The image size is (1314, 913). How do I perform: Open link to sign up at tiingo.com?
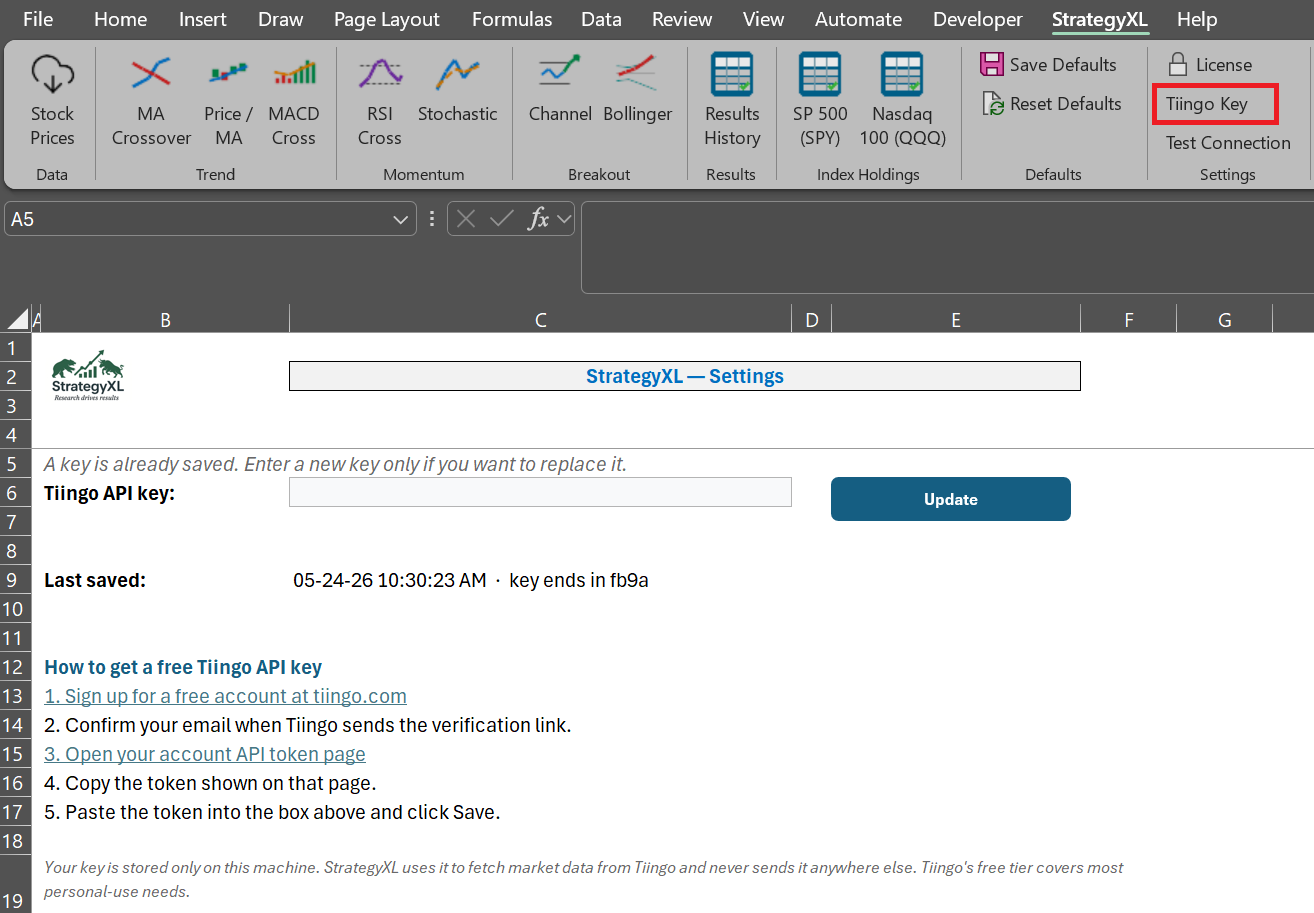[225, 696]
